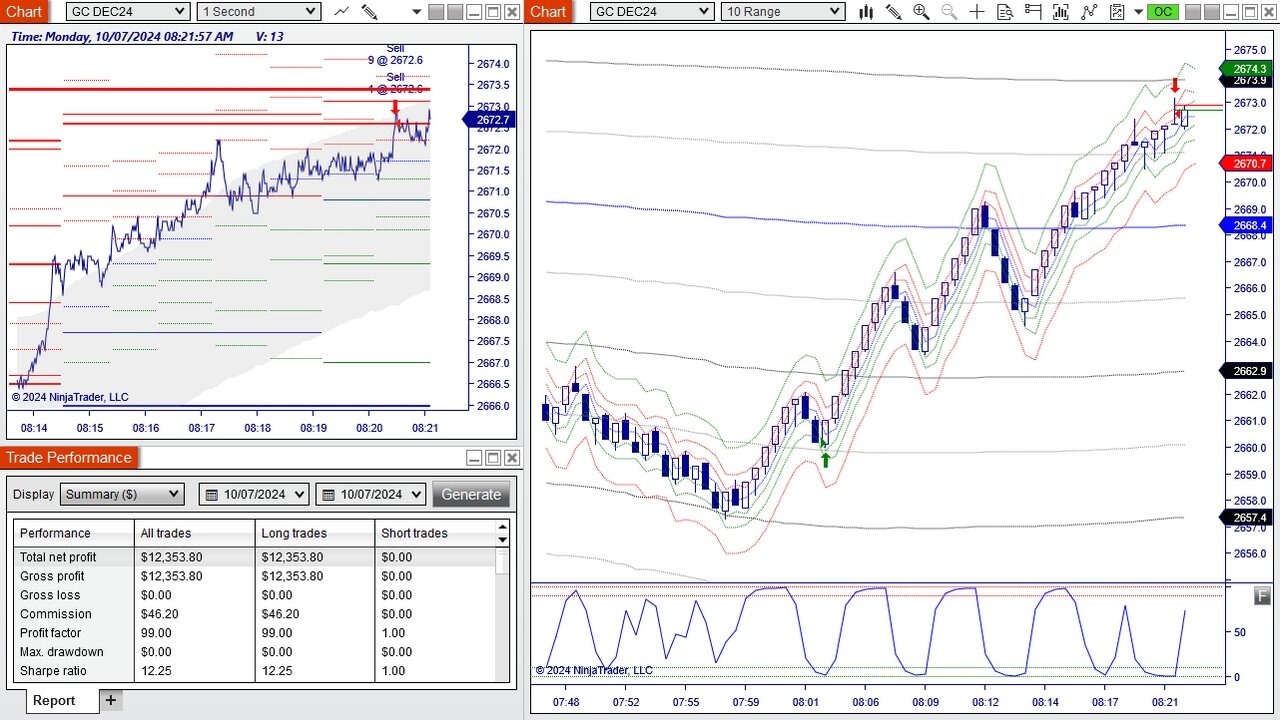The height and width of the screenshot is (720, 1280).
Task: Click the red sell arrow on right chart
Action: [x=1175, y=85]
